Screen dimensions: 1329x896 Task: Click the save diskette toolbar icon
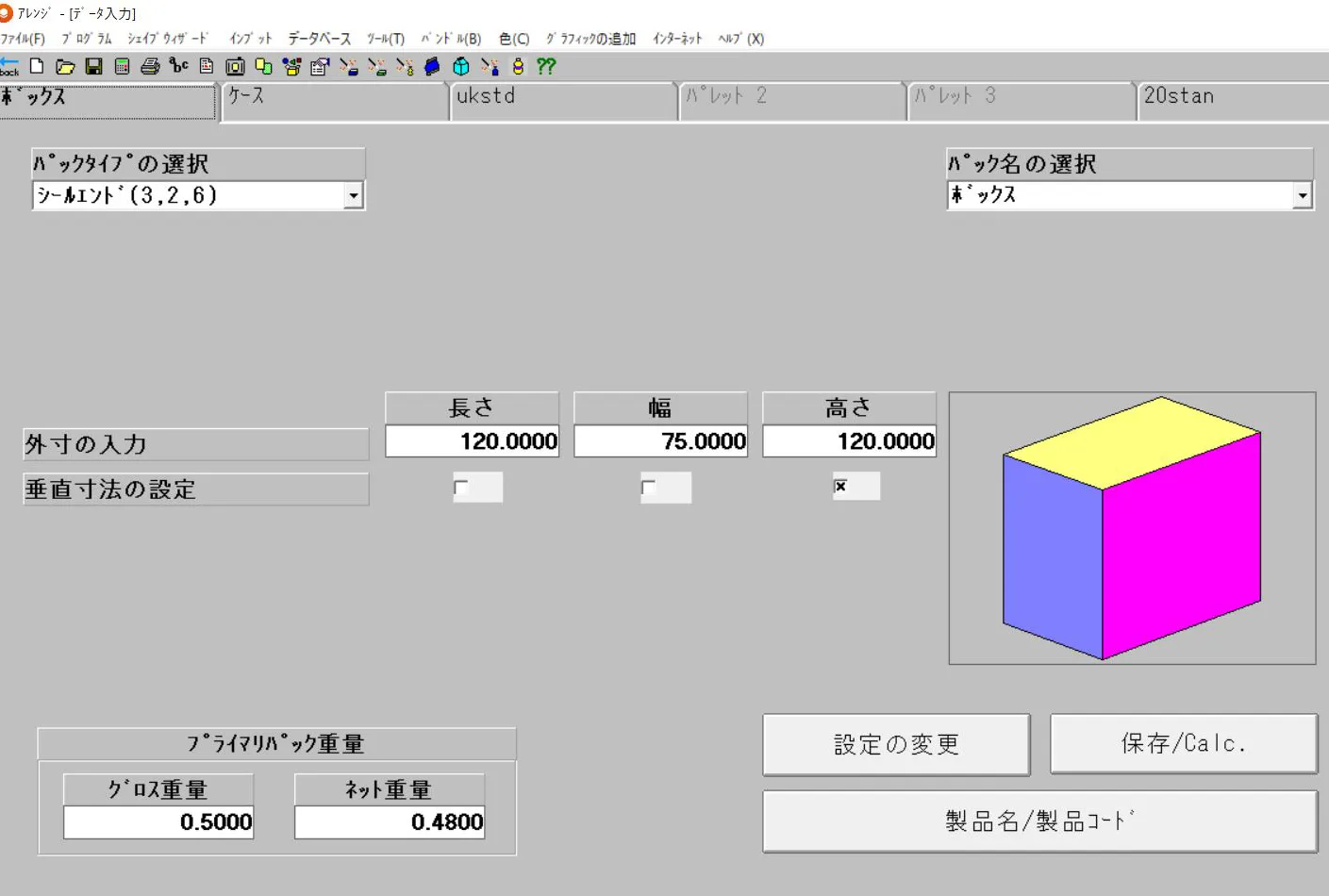[x=94, y=66]
